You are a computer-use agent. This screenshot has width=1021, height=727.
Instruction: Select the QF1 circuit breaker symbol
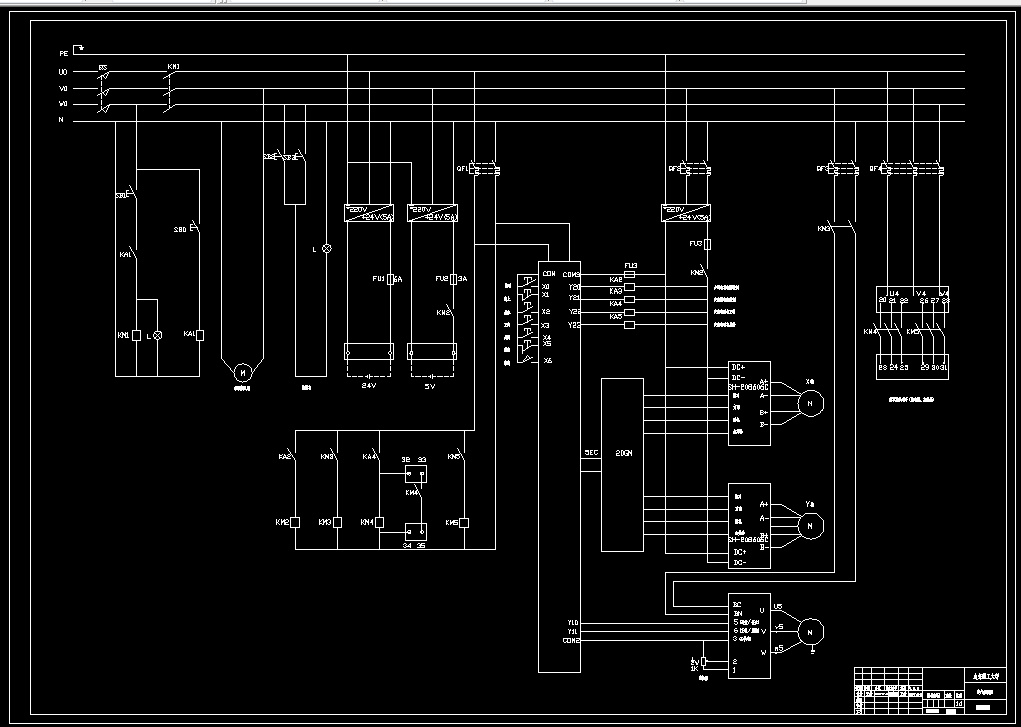(484, 170)
